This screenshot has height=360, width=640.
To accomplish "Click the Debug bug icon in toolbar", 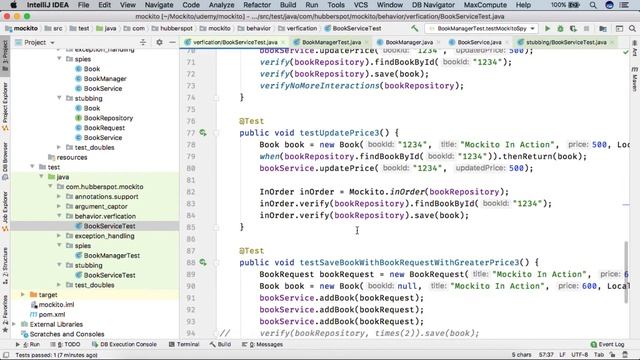I will (560, 29).
